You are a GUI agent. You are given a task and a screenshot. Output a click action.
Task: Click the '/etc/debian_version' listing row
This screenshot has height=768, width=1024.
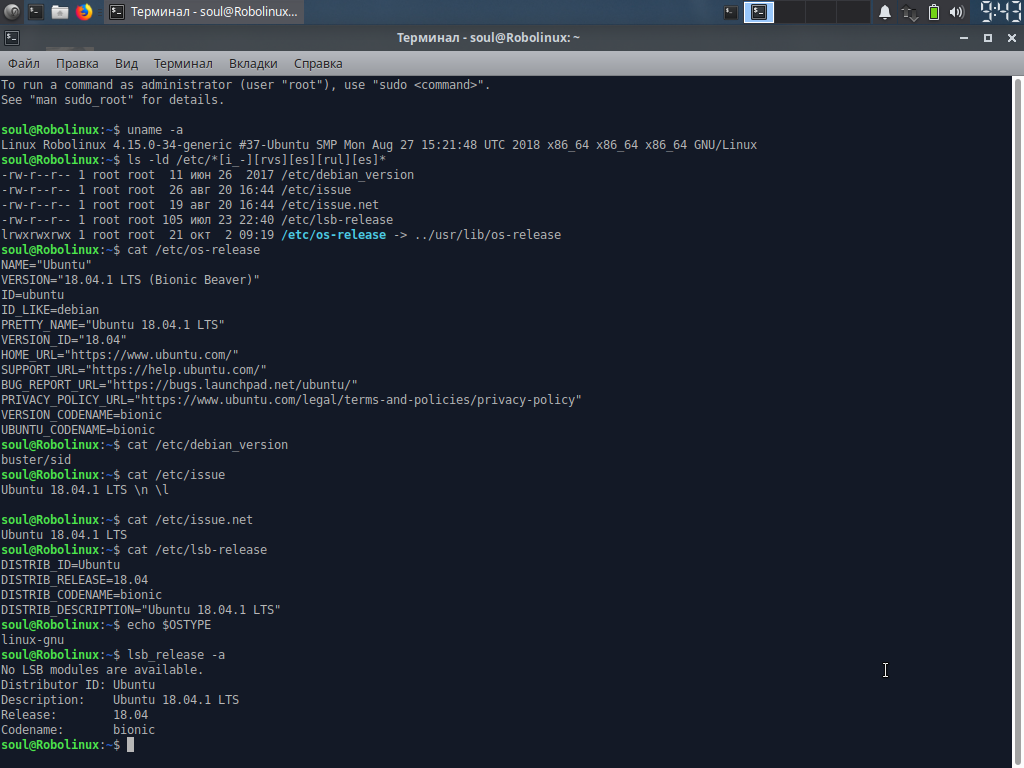[x=208, y=174]
